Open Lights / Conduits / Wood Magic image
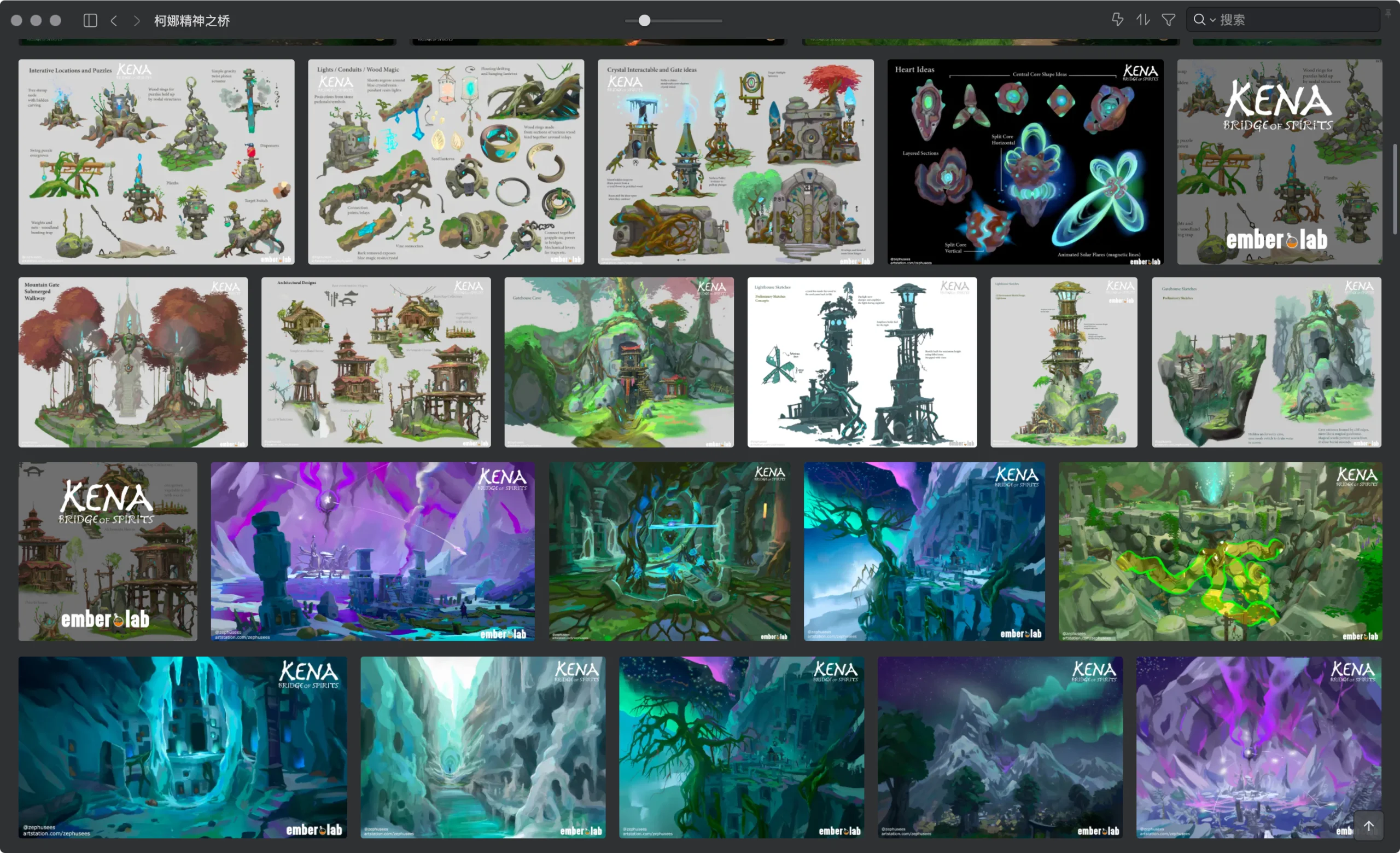 [x=446, y=162]
